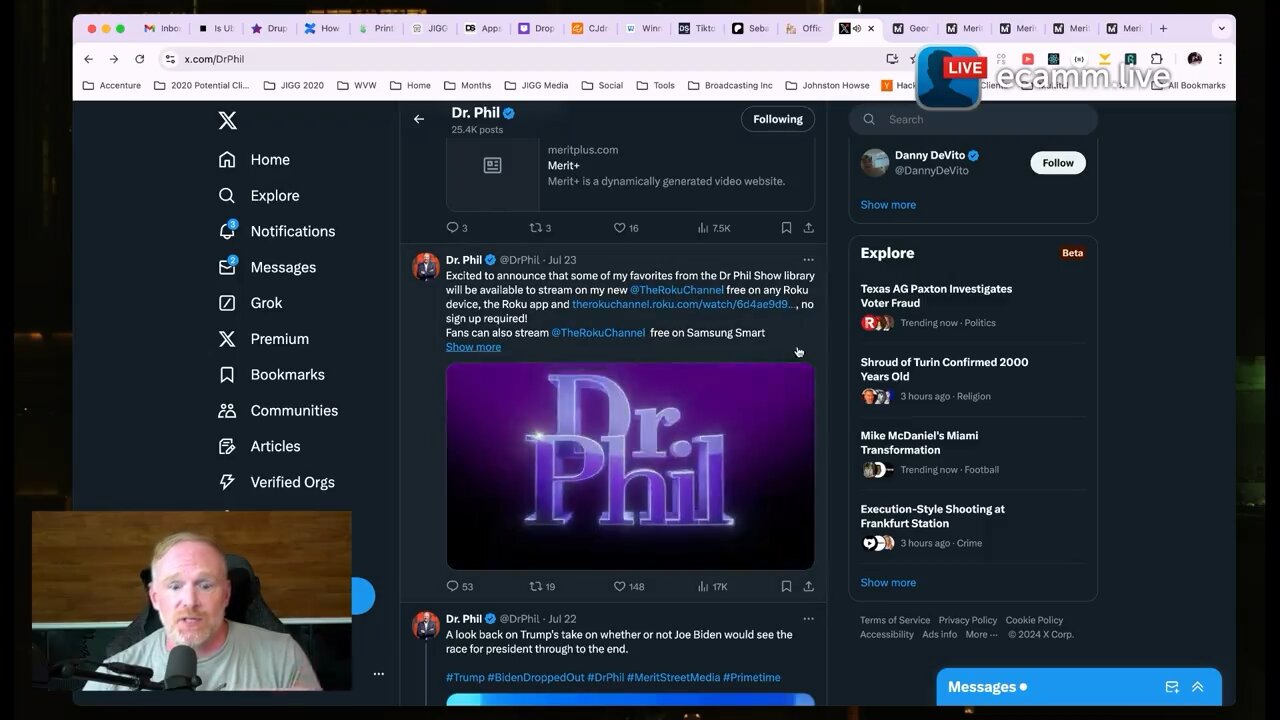Open Communities in the sidebar
This screenshot has height=720, width=1280.
tap(278, 411)
